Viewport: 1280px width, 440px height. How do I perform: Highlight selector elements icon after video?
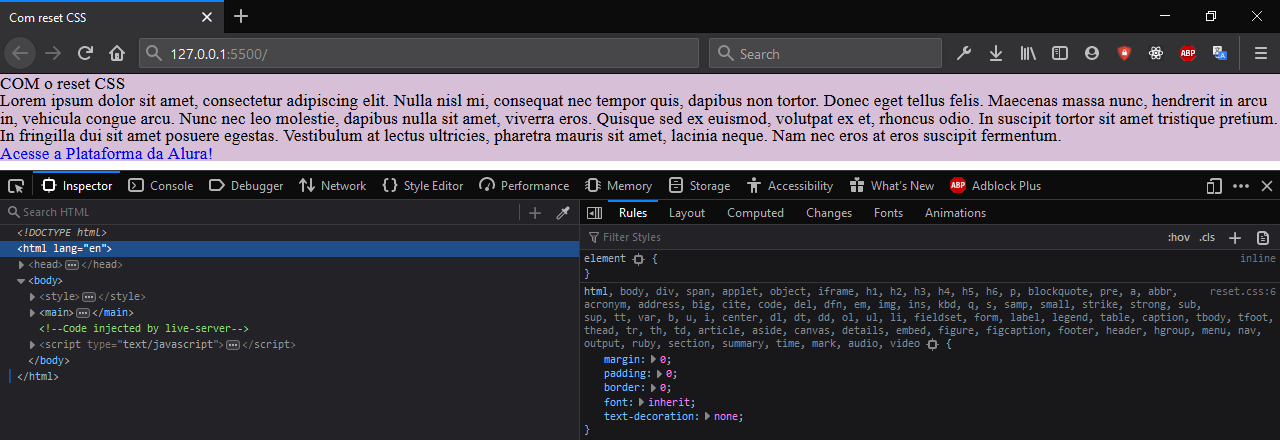932,344
